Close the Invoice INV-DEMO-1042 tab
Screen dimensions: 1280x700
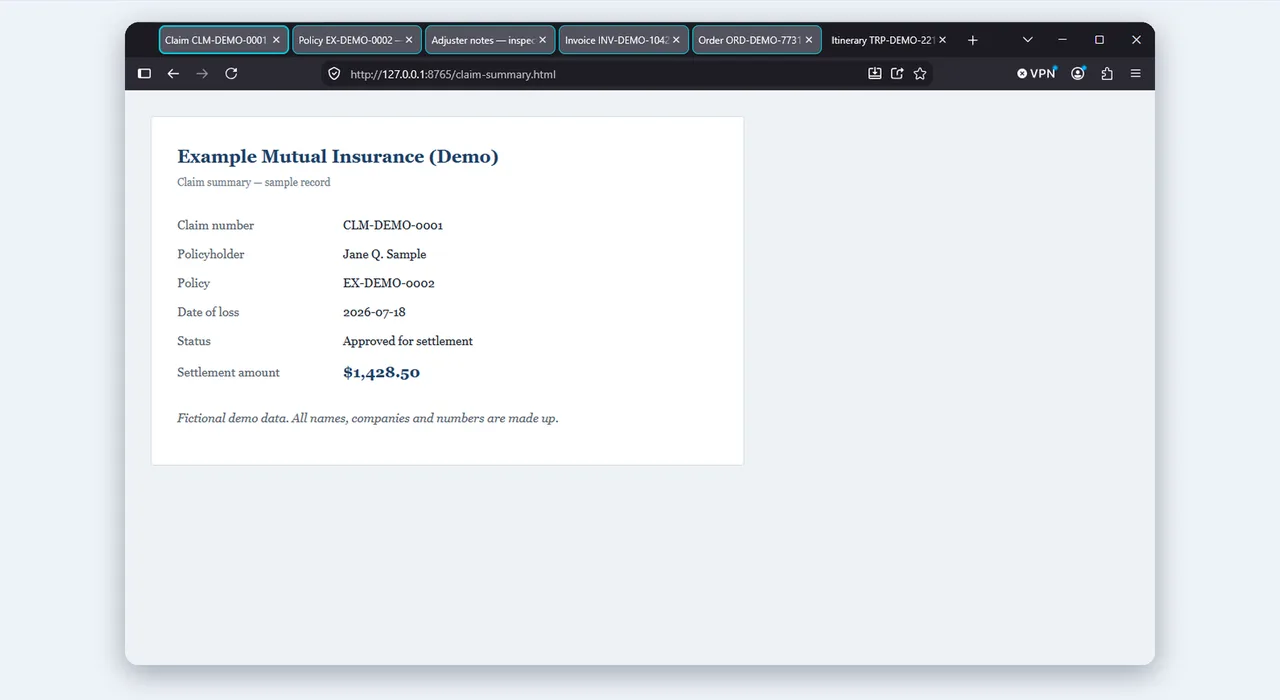point(676,40)
